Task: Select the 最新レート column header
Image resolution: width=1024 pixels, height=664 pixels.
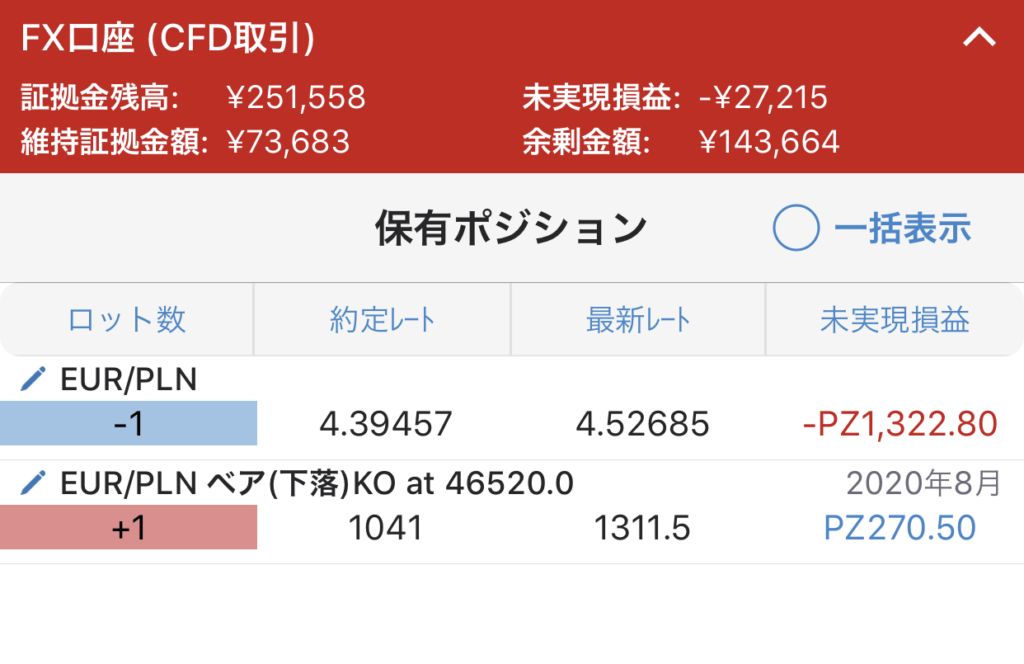Action: point(638,320)
